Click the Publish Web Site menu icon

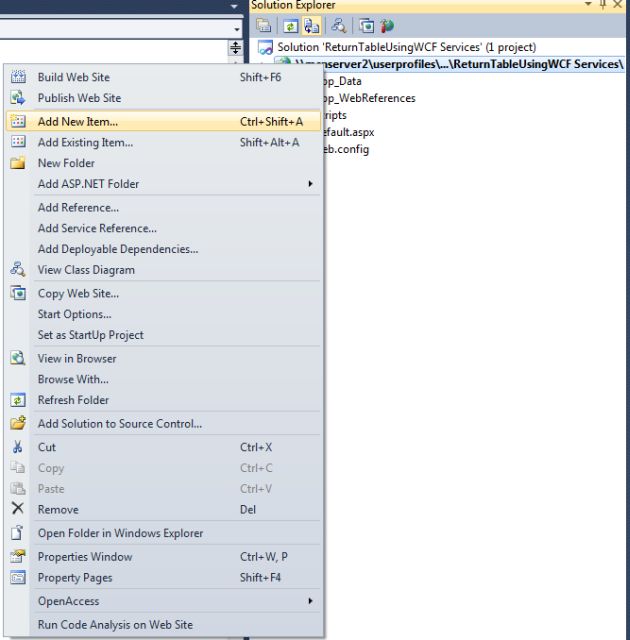click(x=18, y=98)
